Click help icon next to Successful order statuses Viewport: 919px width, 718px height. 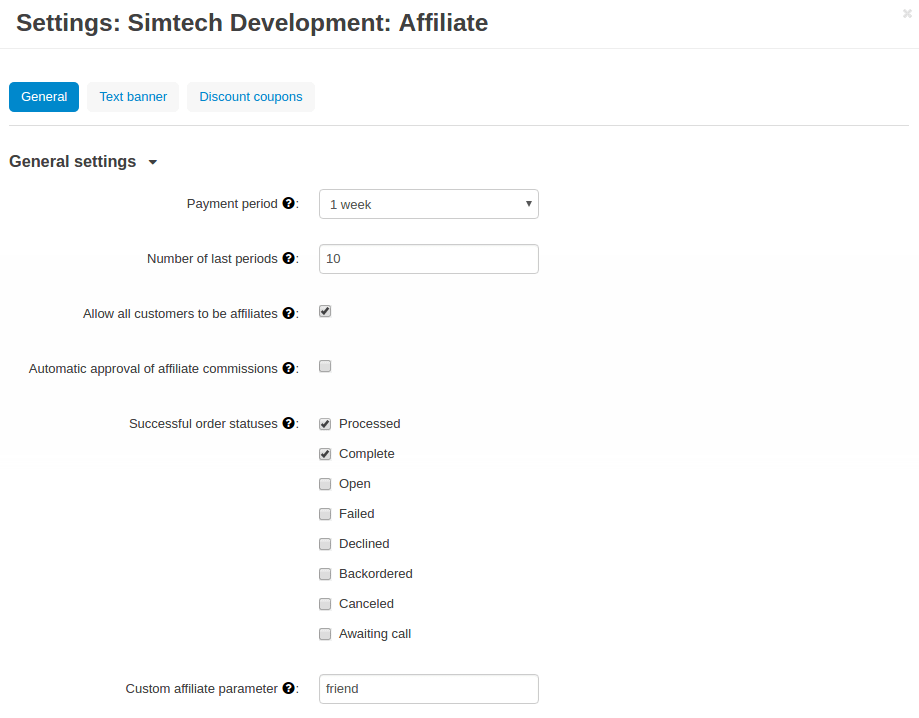click(288, 424)
